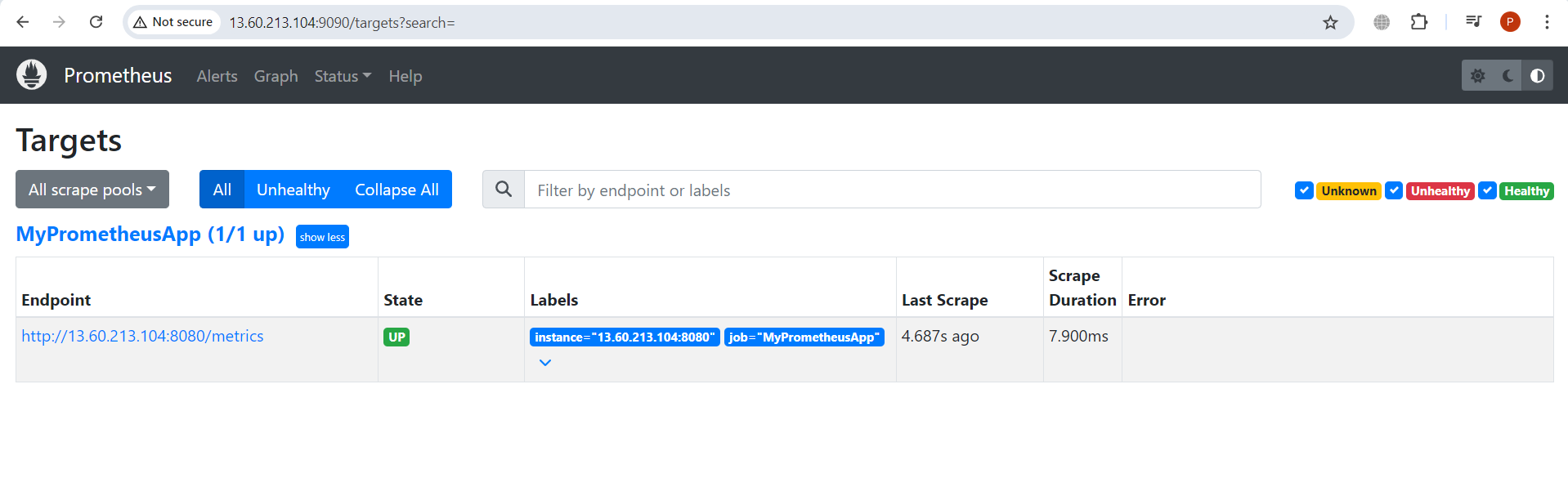Reload the page
This screenshot has height=478, width=1568.
[x=96, y=22]
